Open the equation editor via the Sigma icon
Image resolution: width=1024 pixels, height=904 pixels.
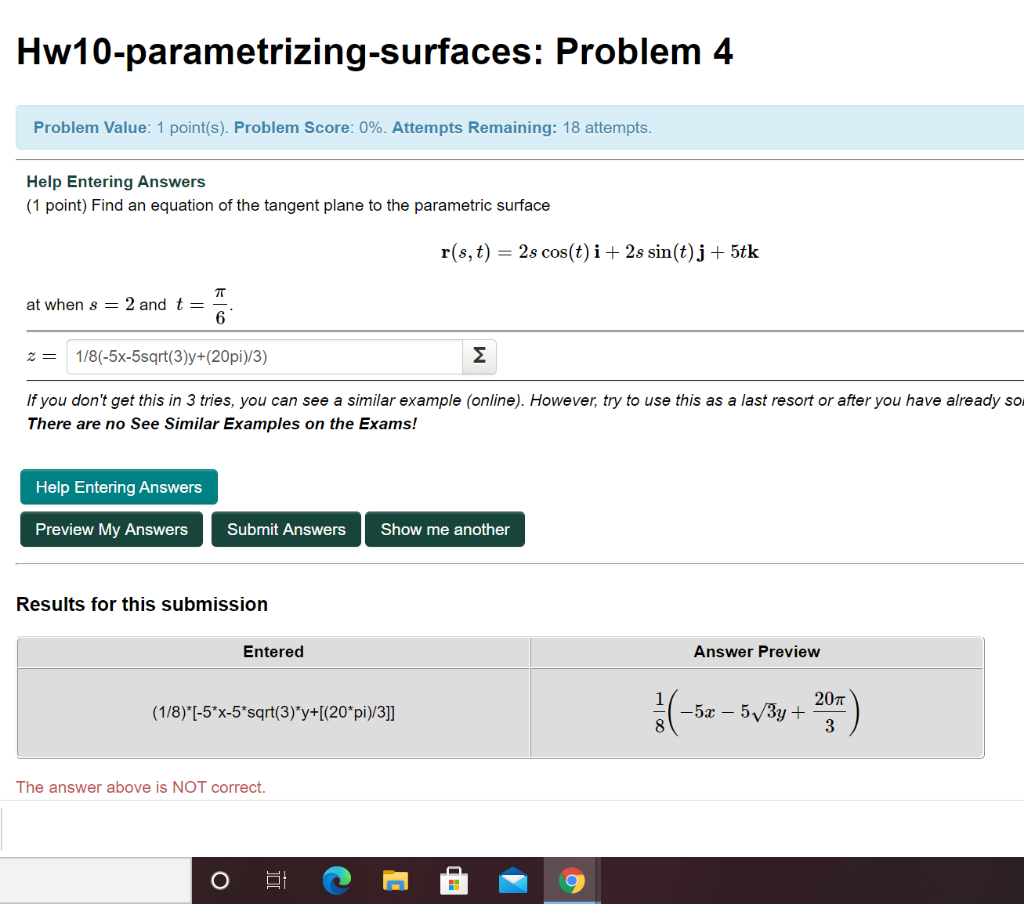click(x=478, y=356)
